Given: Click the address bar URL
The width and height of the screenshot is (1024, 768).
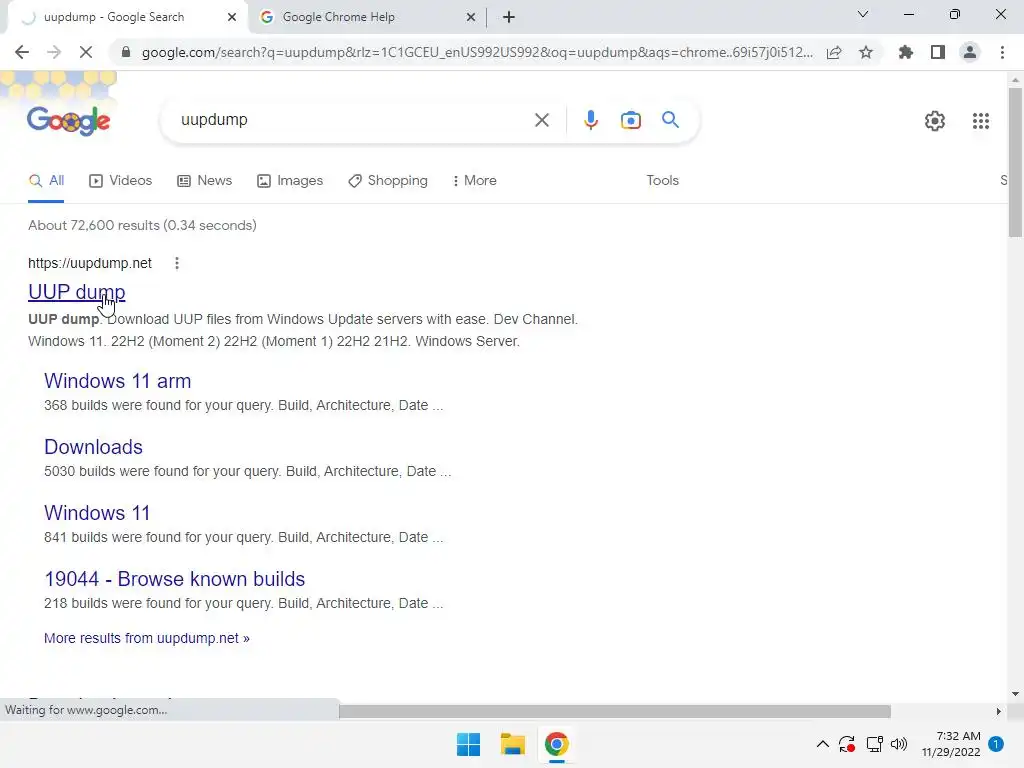Looking at the screenshot, I should 477,52.
